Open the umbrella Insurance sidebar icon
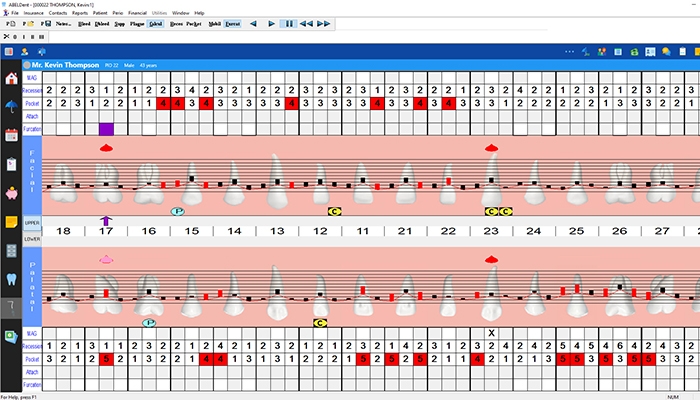 tap(11, 106)
